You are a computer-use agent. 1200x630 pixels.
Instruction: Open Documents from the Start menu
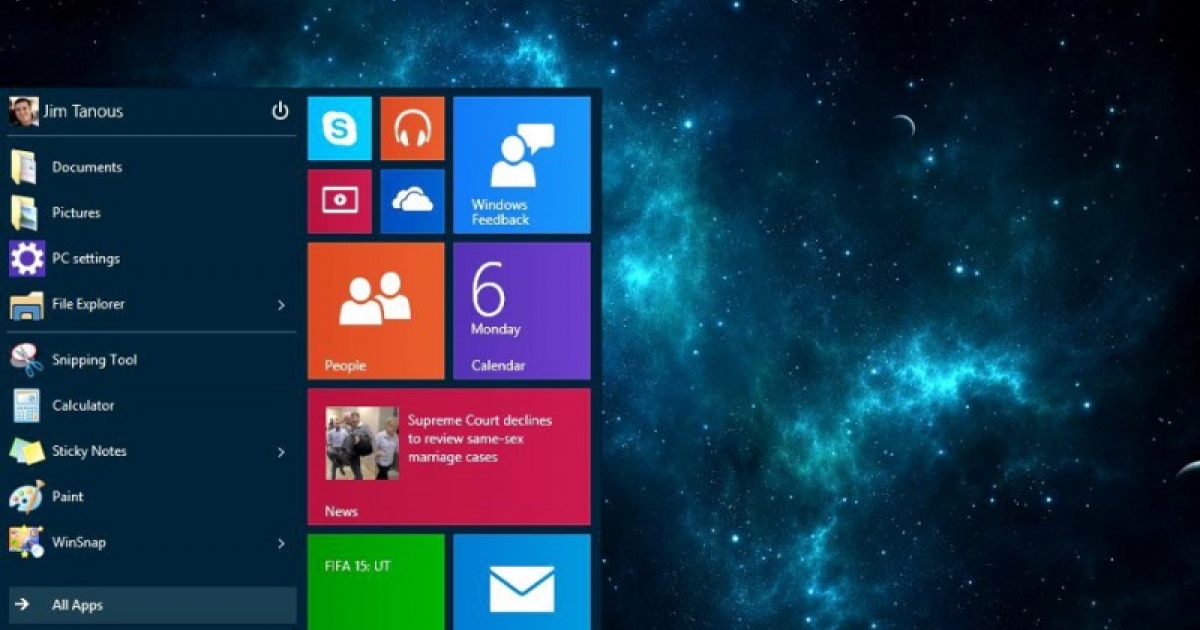[87, 167]
